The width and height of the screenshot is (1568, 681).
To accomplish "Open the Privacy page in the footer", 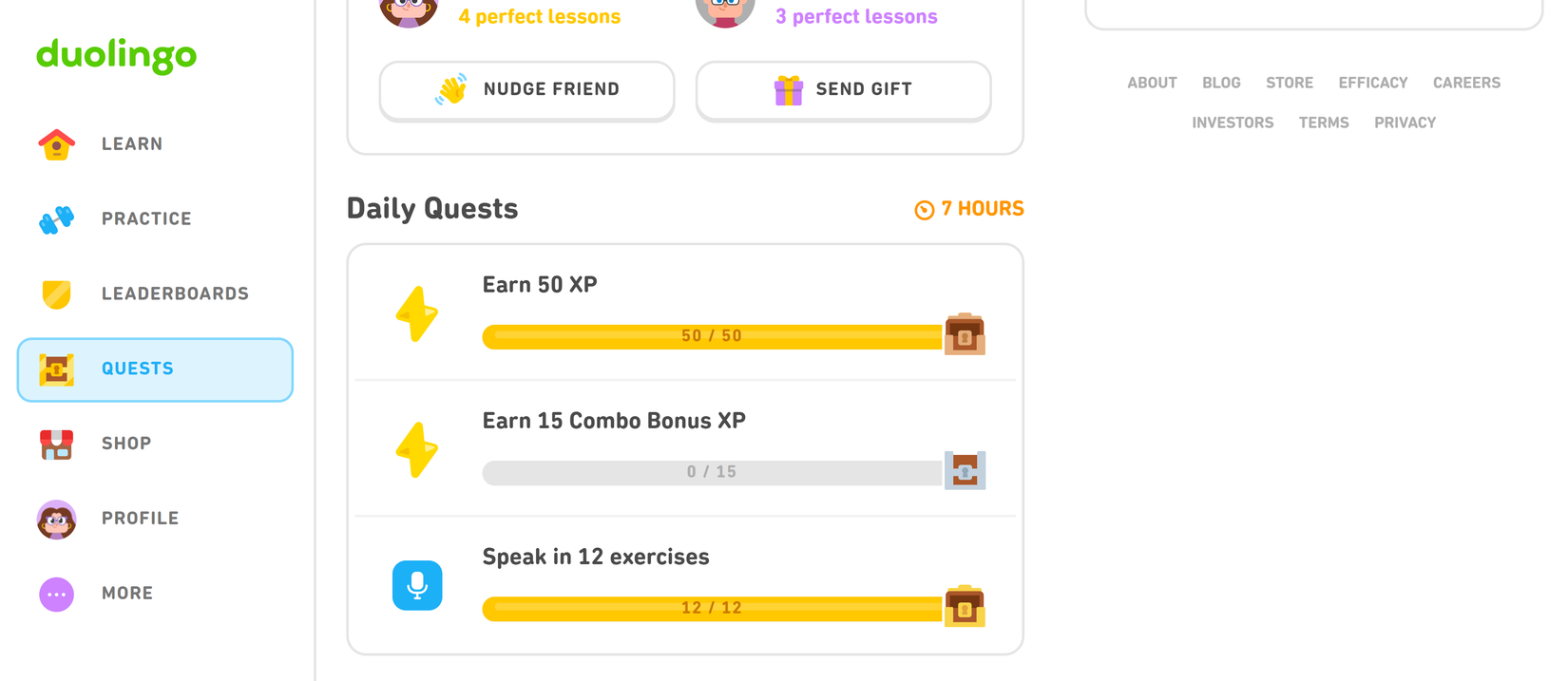I will pyautogui.click(x=1405, y=123).
